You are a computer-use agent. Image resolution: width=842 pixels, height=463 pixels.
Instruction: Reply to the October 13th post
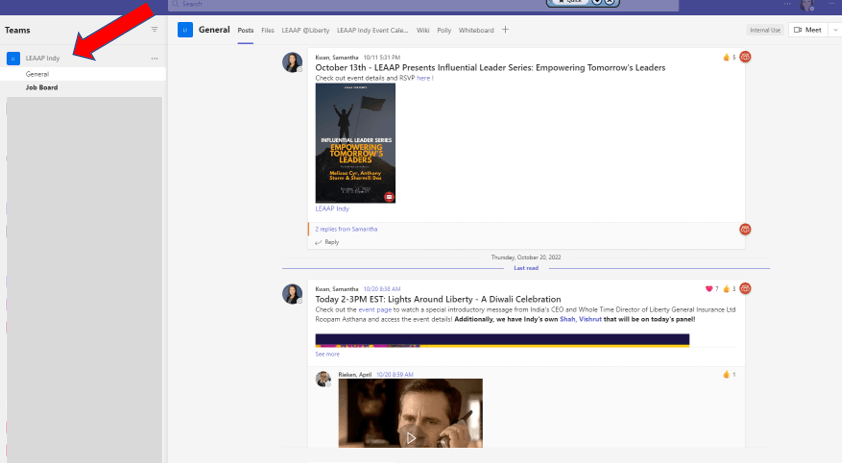tap(327, 242)
